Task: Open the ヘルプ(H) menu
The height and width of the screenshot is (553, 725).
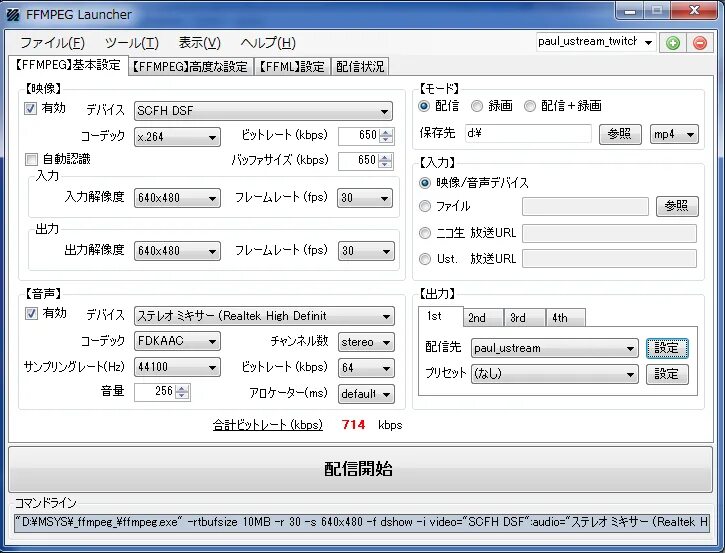Action: (x=268, y=43)
